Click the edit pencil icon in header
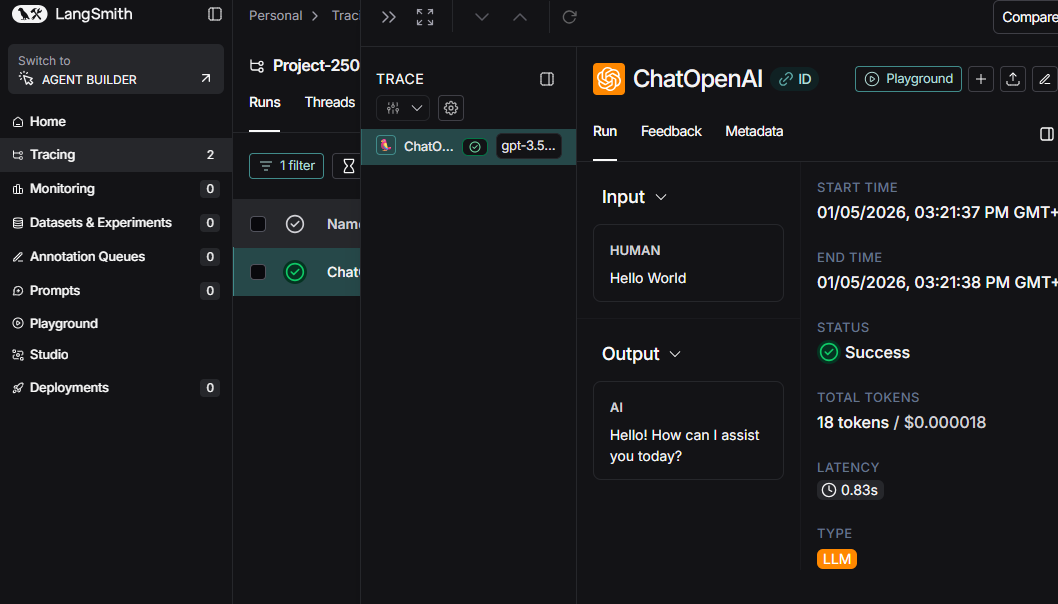The width and height of the screenshot is (1058, 604). coord(1045,79)
